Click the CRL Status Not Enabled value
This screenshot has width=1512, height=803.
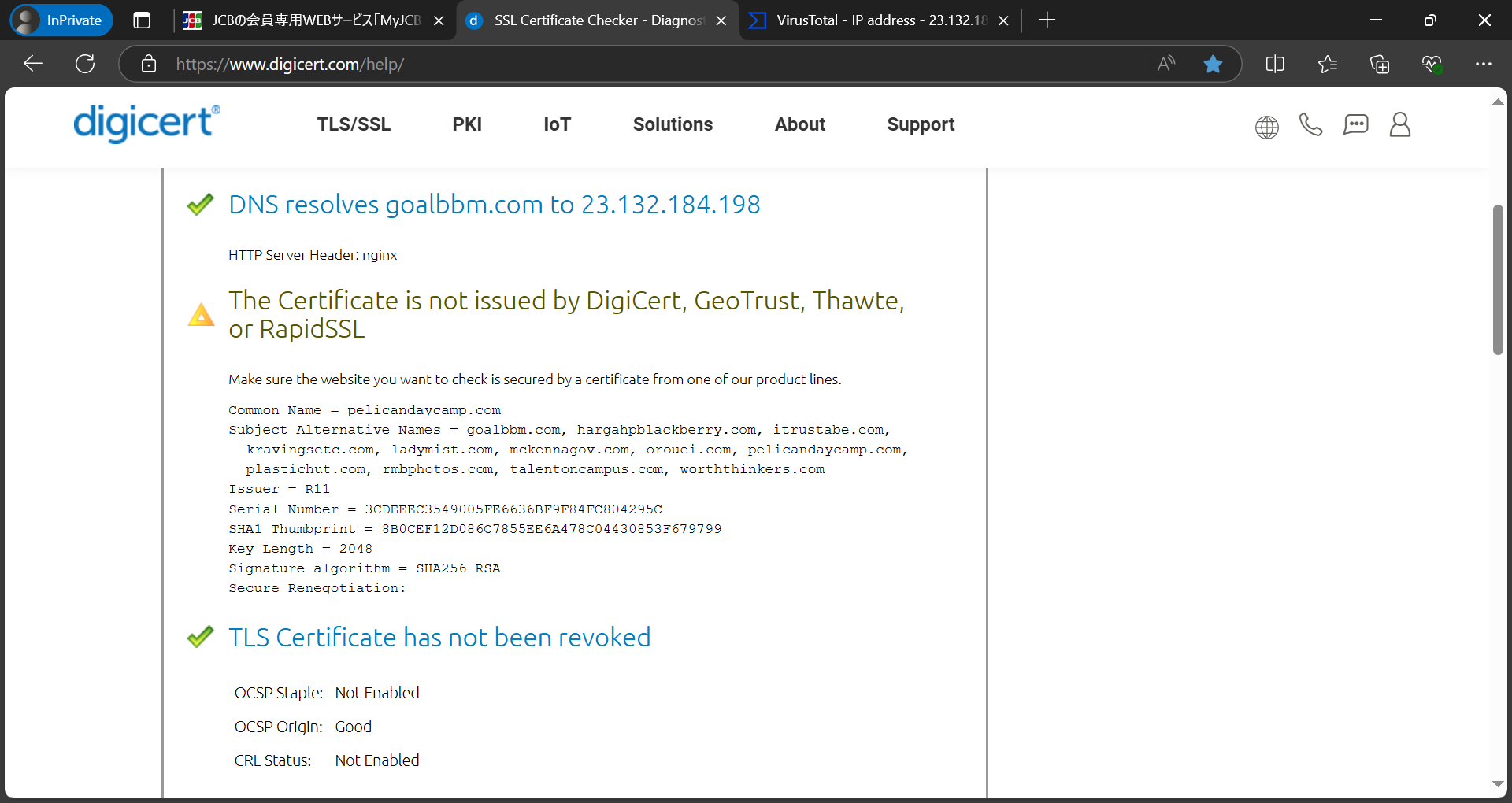point(377,760)
